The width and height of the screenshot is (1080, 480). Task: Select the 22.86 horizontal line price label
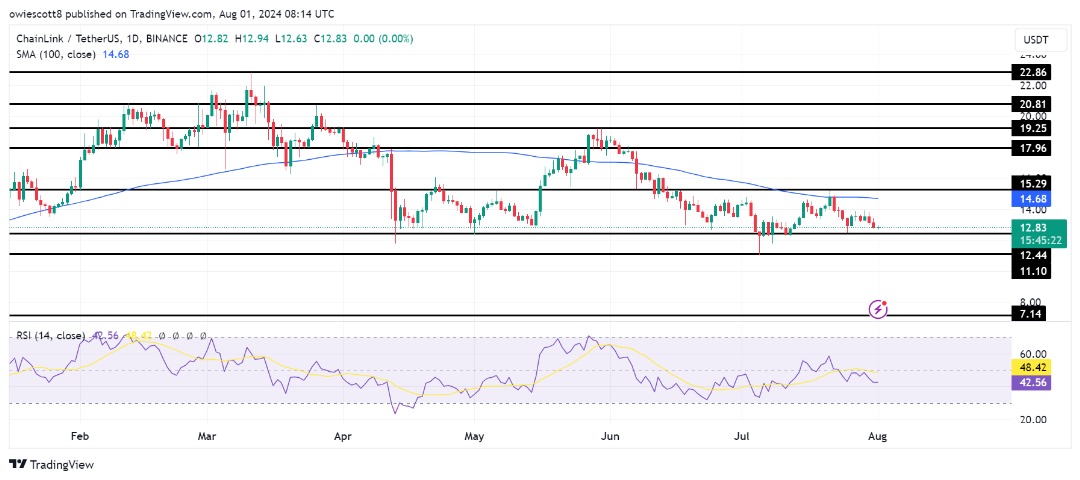1030,72
